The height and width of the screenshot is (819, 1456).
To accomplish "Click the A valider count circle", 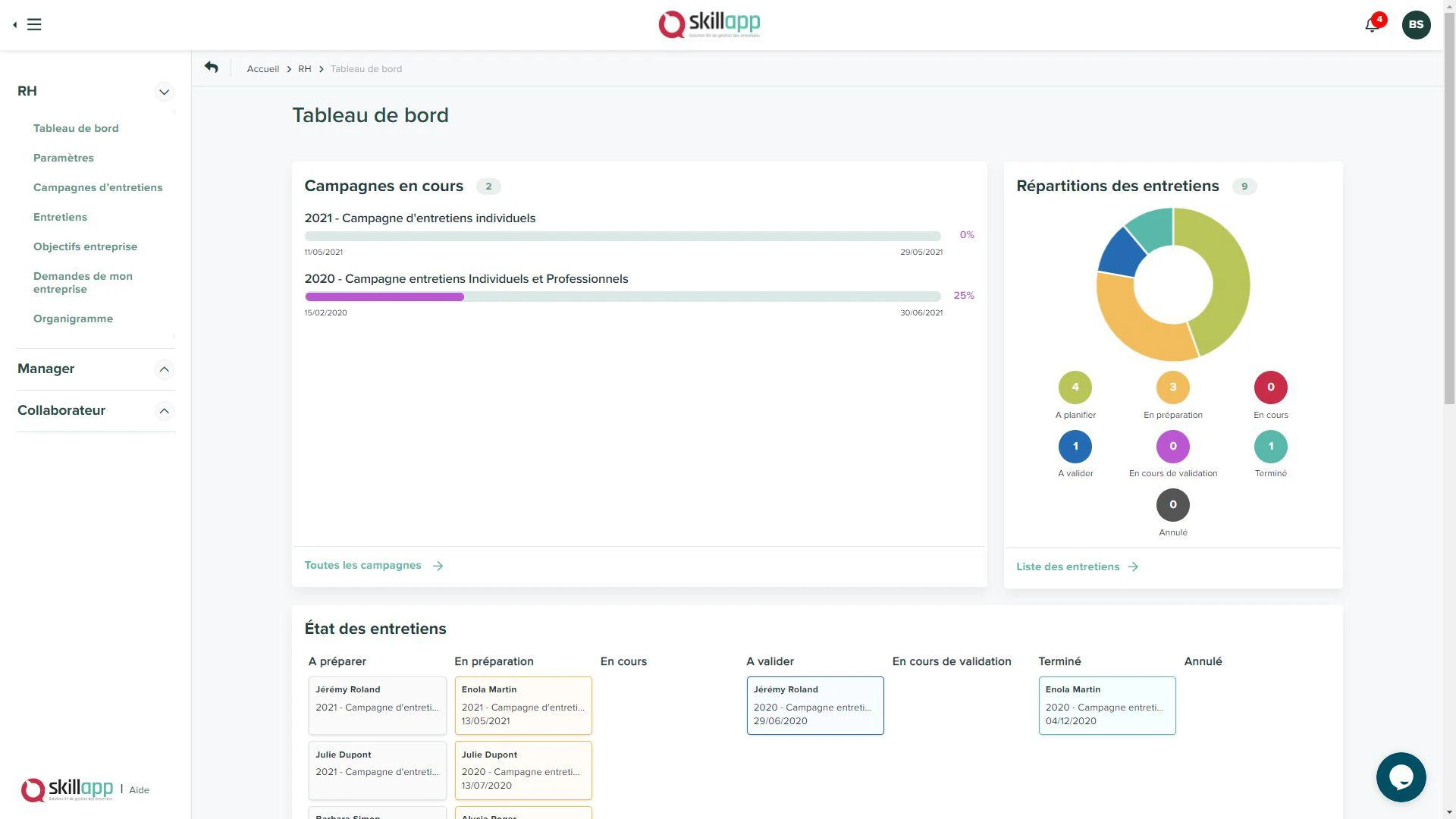I will click(1075, 447).
